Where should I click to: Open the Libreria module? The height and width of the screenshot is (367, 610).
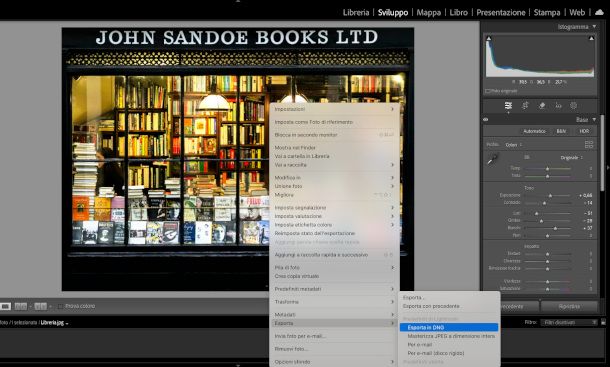tap(356, 12)
